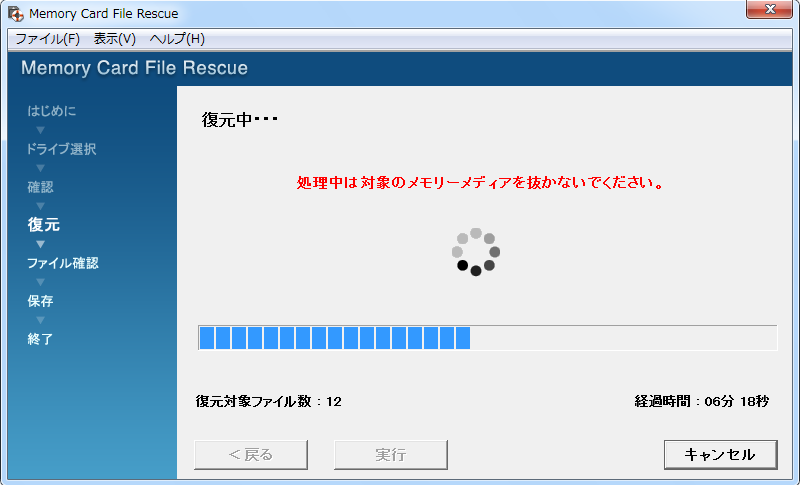The image size is (800, 485).
Task: Click the spinning loading indicator
Action: (476, 252)
